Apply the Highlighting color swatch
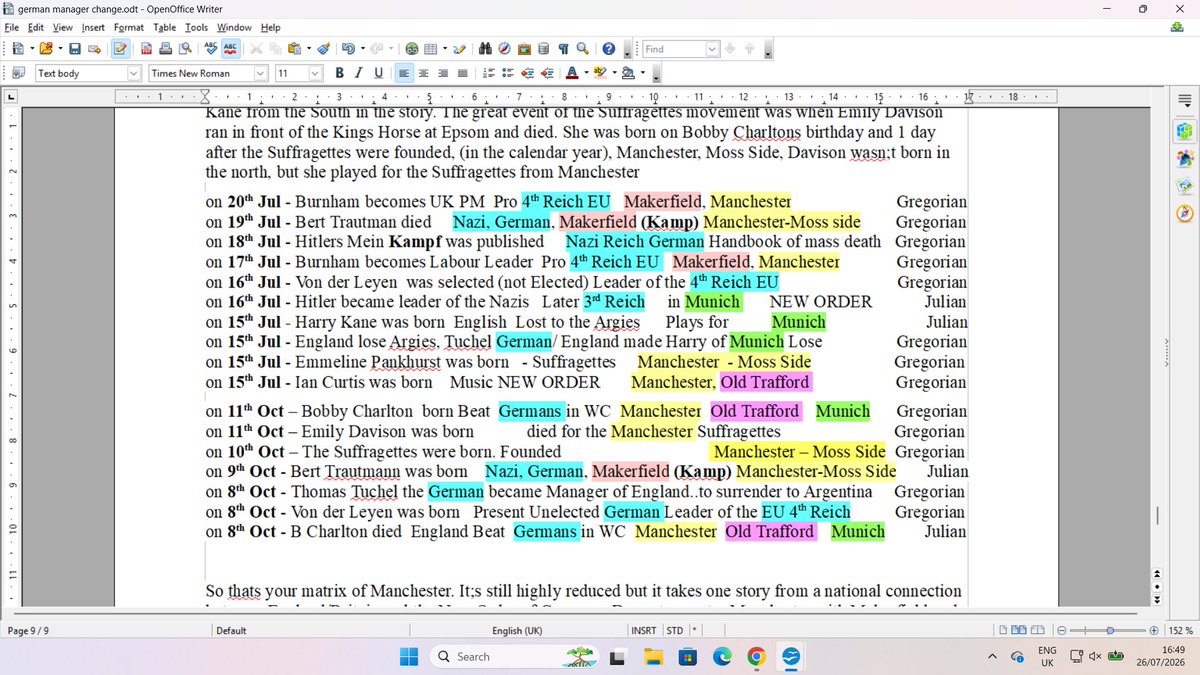 [x=599, y=73]
